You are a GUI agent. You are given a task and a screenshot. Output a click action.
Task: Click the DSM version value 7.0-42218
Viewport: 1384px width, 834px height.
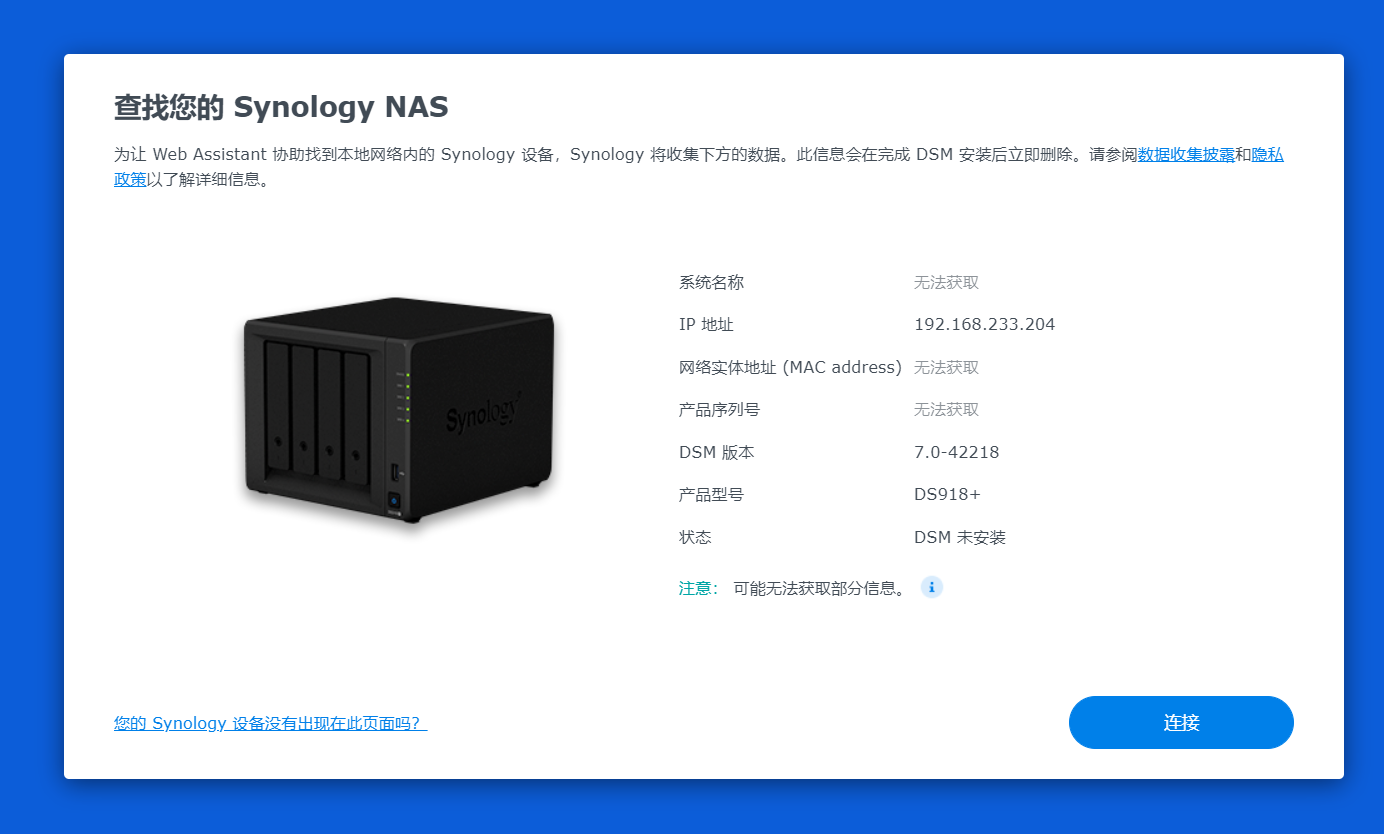[x=956, y=452]
